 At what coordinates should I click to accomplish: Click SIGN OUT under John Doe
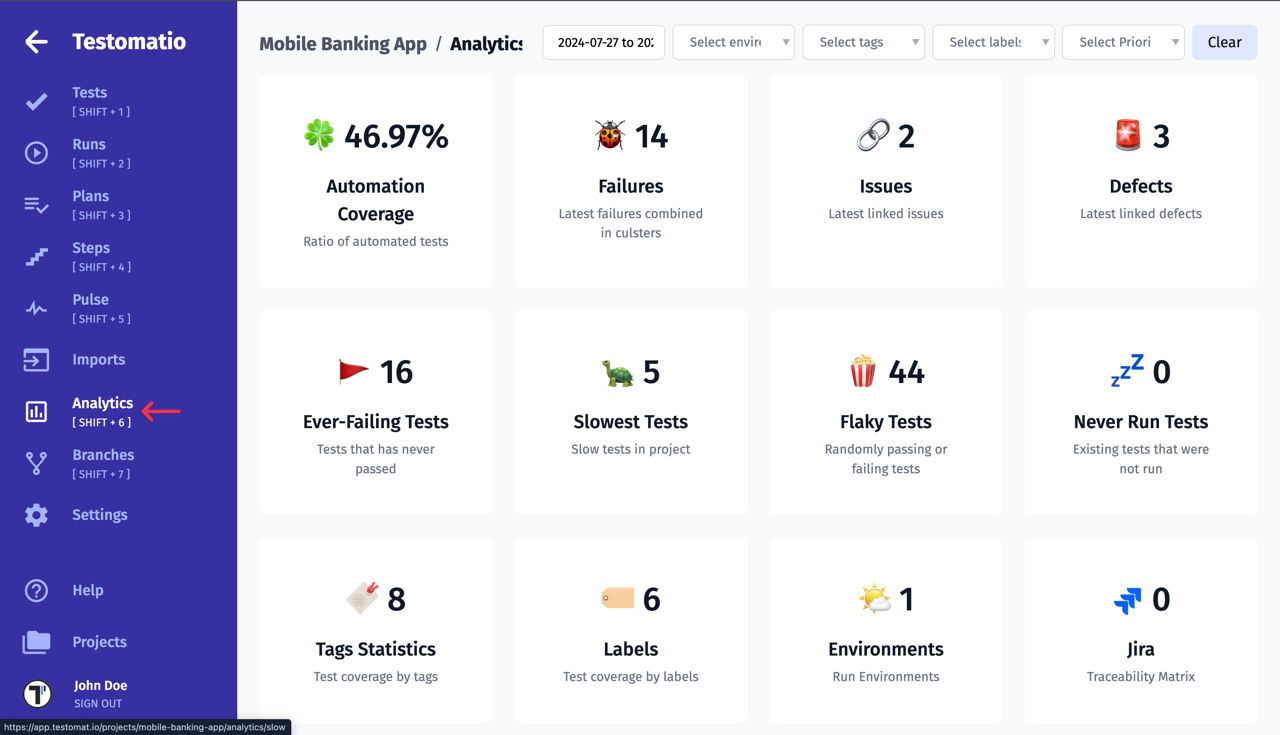coord(97,703)
